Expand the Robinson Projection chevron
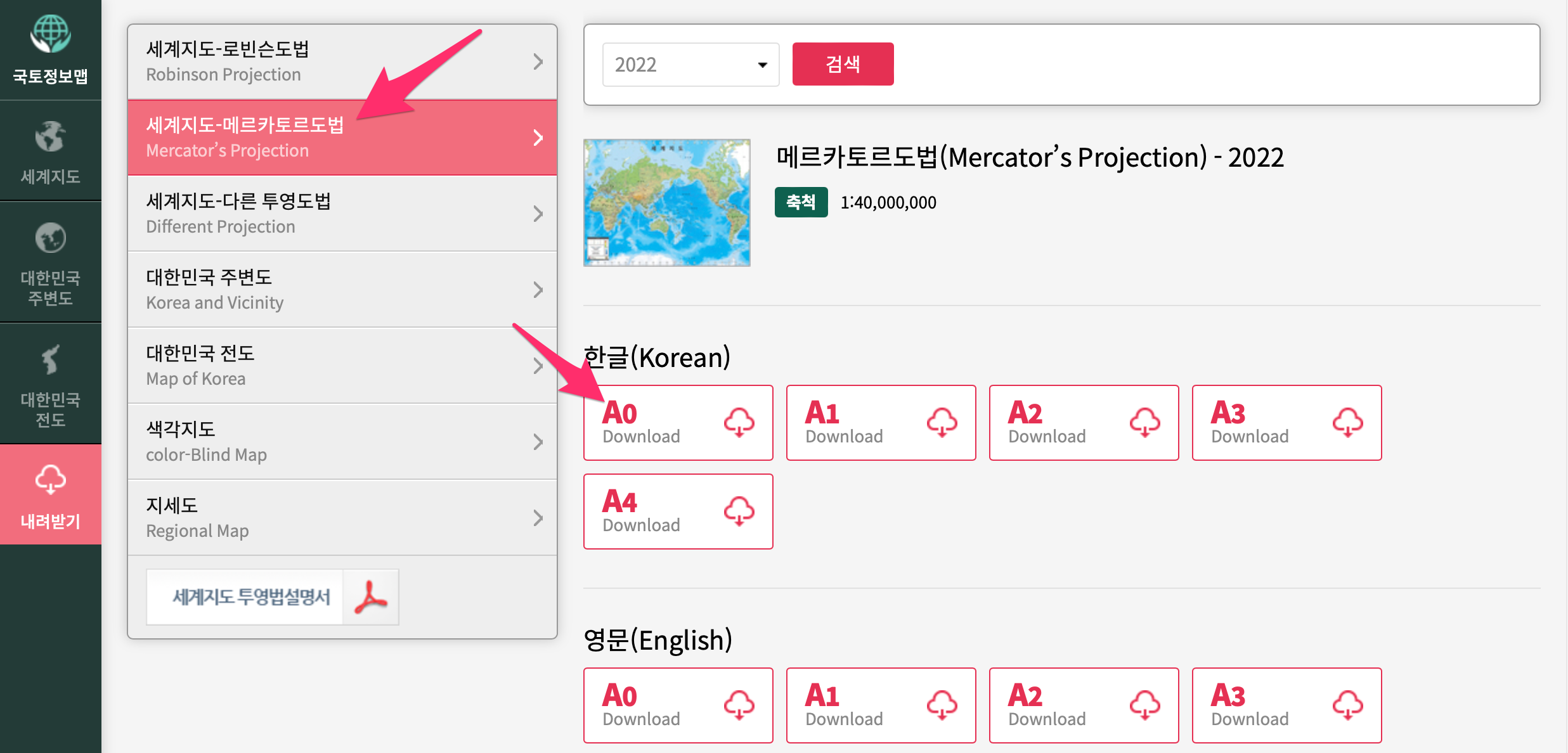1568x753 pixels. [538, 61]
